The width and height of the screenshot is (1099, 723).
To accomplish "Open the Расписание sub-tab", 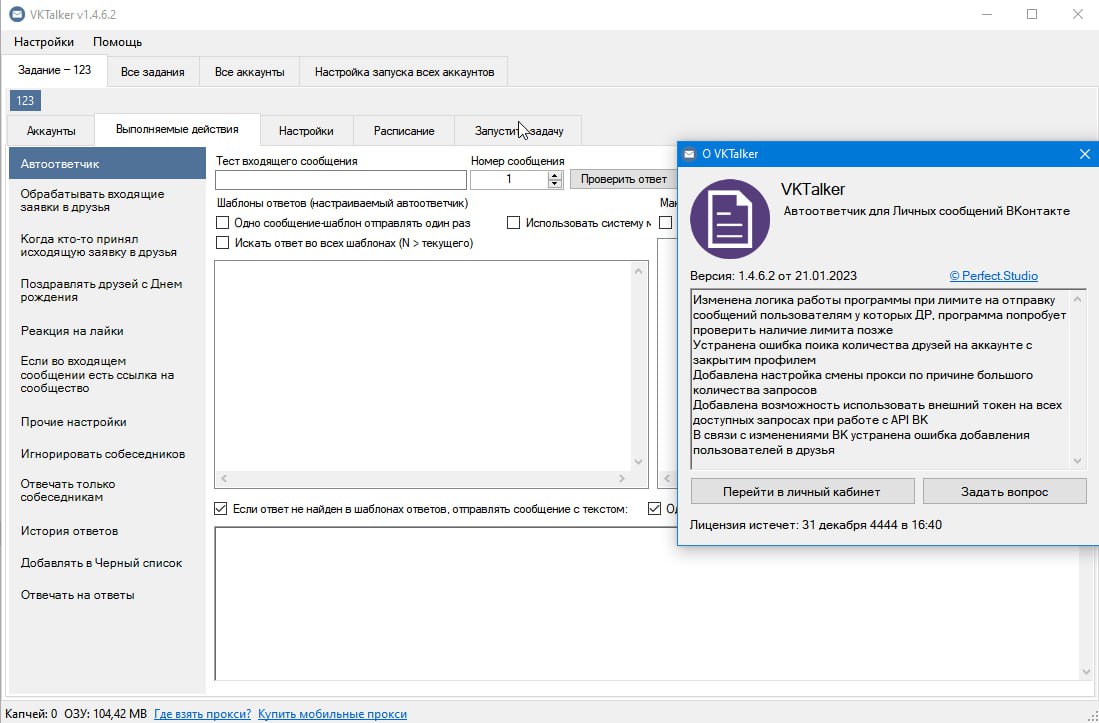I will pyautogui.click(x=404, y=131).
